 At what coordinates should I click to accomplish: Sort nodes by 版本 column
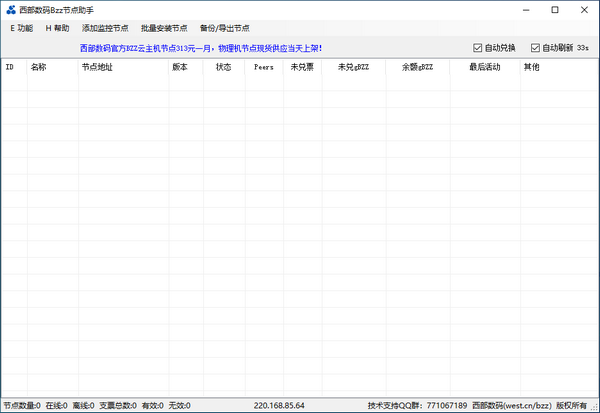pyautogui.click(x=180, y=67)
